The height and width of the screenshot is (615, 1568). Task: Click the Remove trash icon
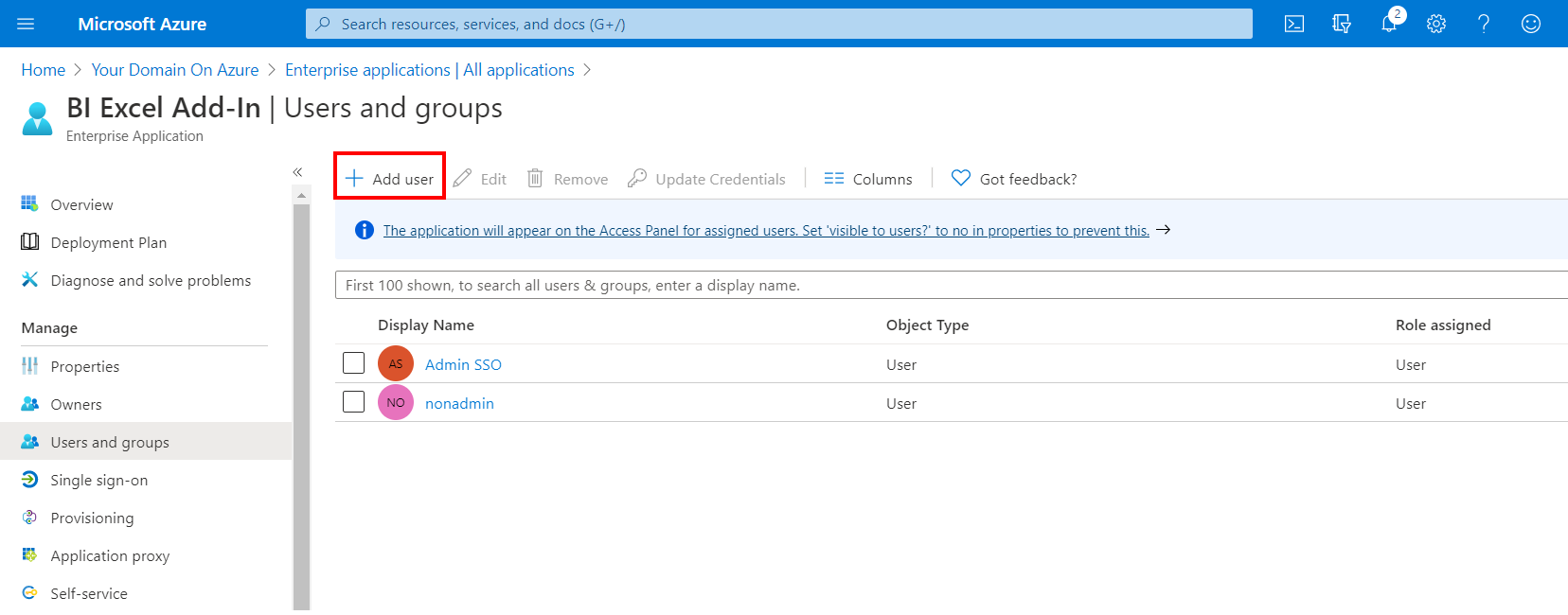[x=535, y=178]
